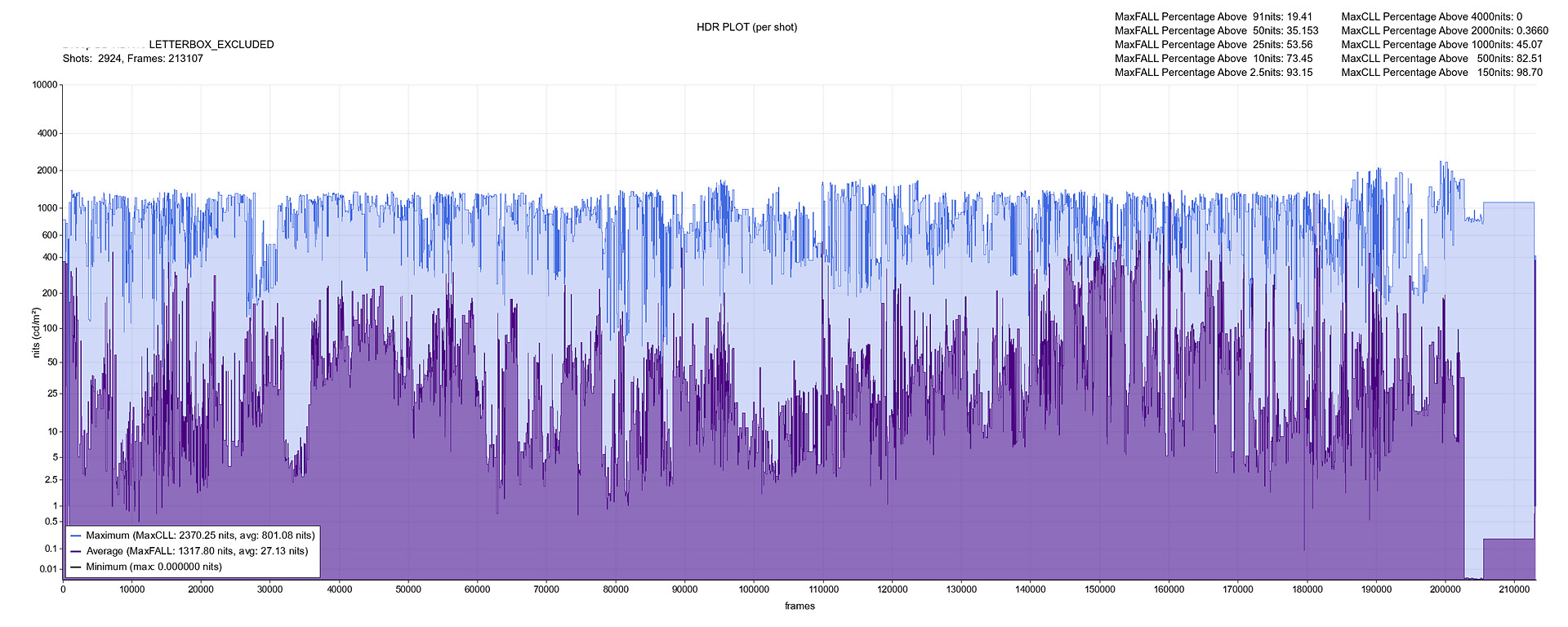Click the black line marker beside Minimum legend
This screenshot has width=1568, height=627.
(x=76, y=567)
